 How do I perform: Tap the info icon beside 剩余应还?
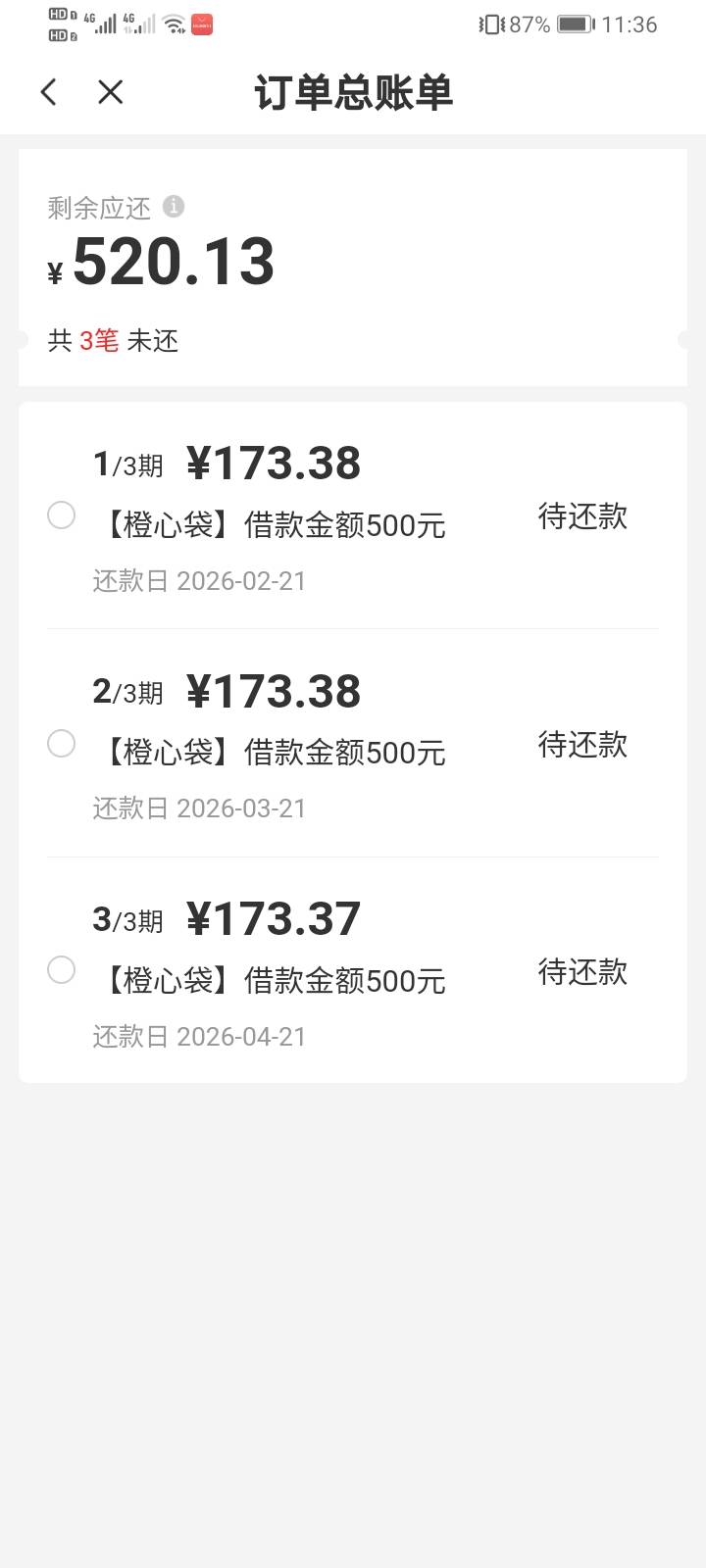174,206
